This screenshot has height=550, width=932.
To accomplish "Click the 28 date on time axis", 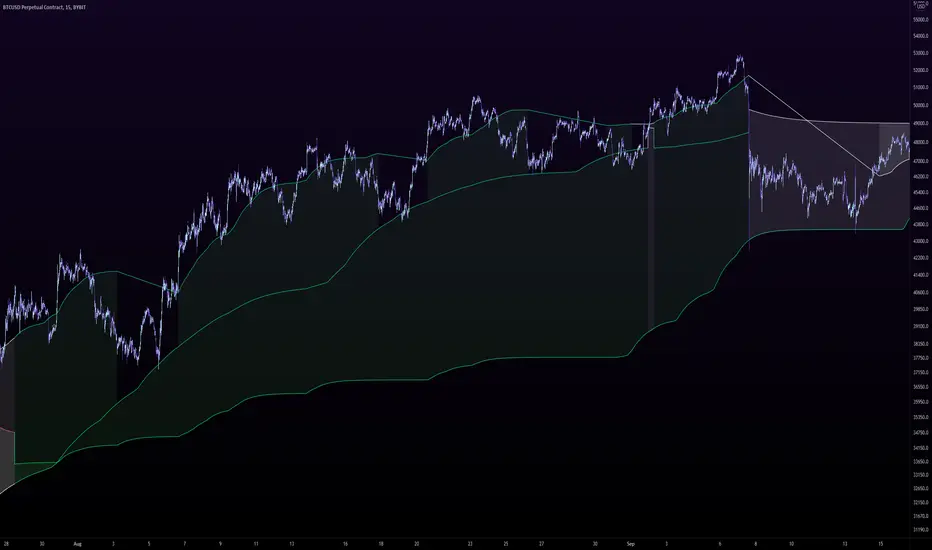I will click(x=6, y=543).
